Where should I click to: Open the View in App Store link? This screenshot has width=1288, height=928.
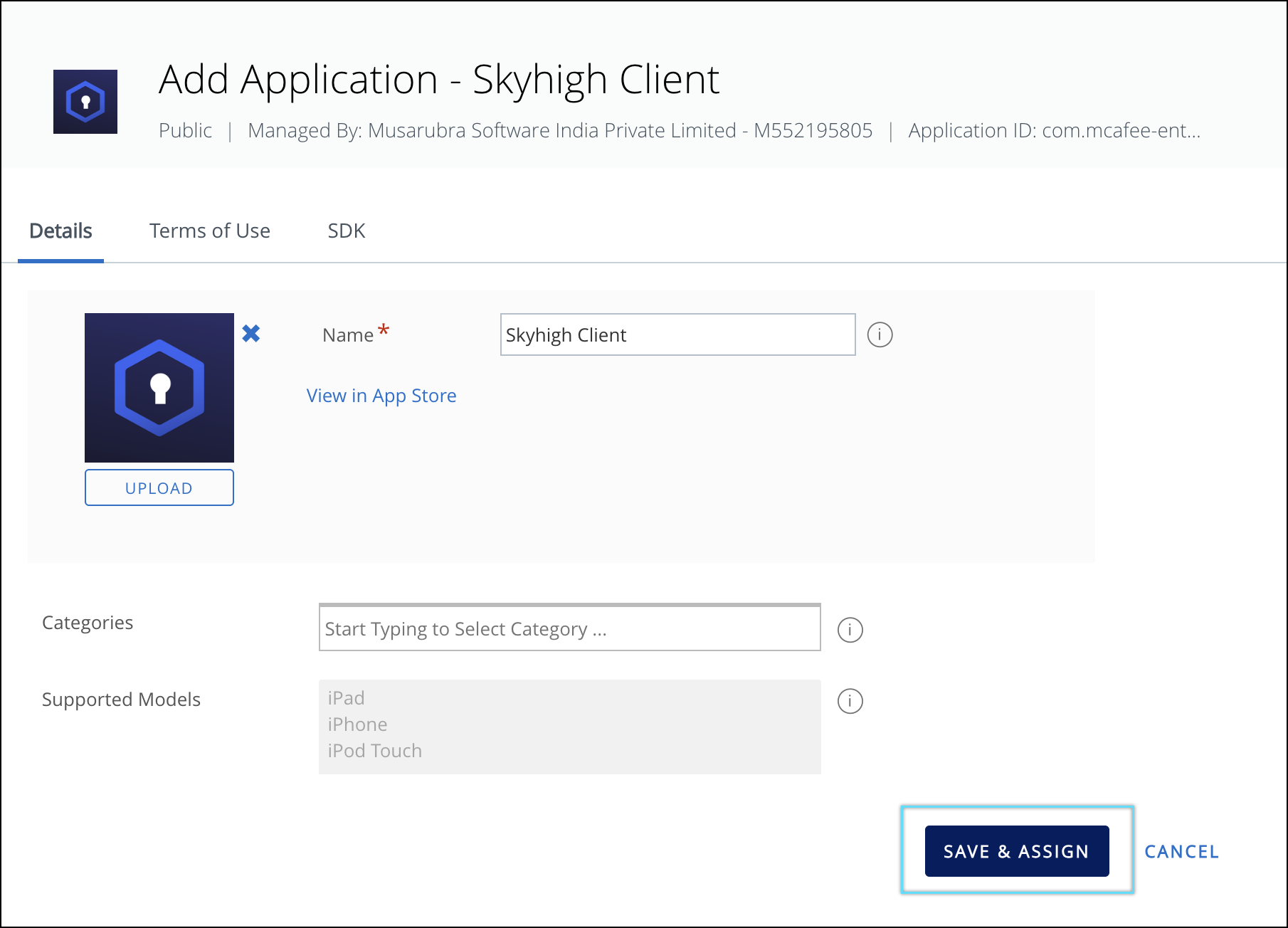(381, 396)
